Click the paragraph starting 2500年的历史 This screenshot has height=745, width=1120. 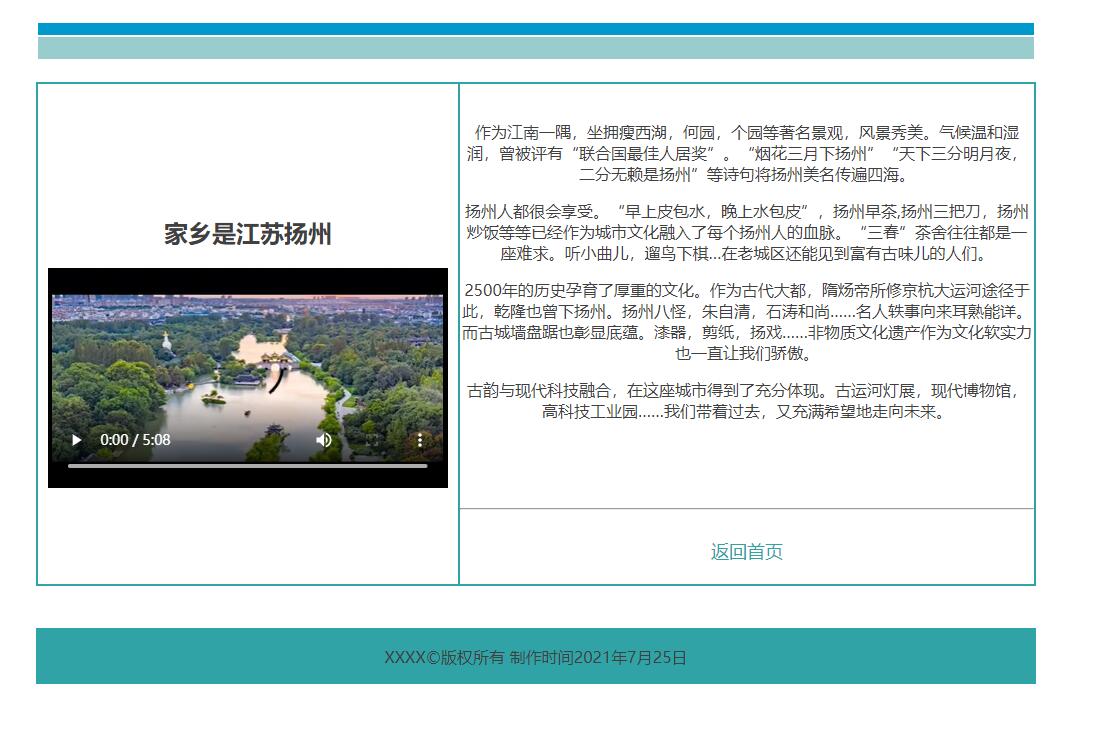click(746, 321)
